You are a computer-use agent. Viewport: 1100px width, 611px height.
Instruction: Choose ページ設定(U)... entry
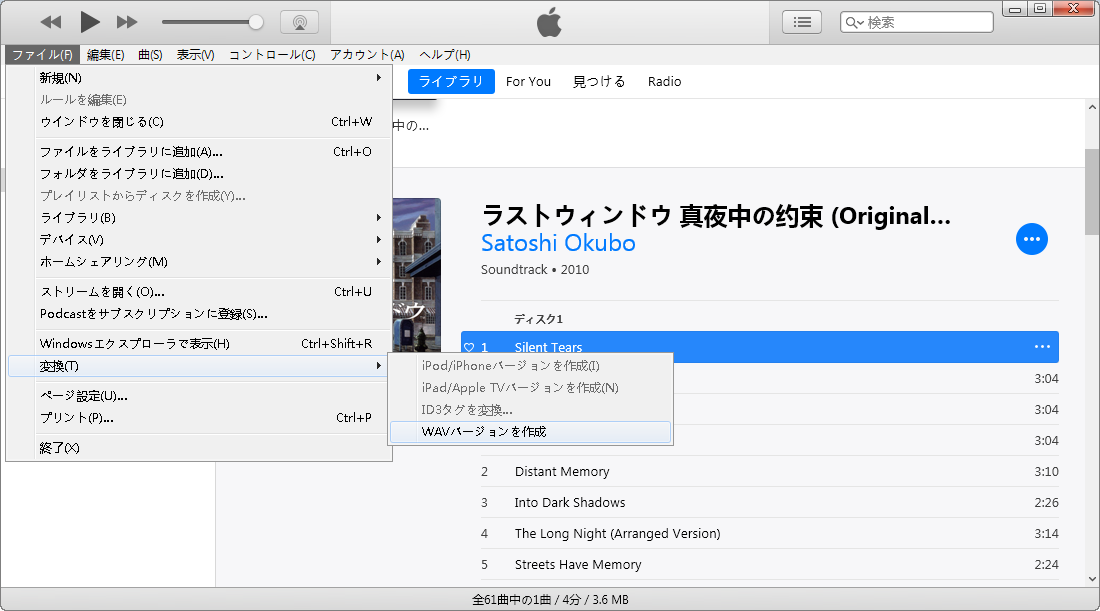(x=199, y=396)
